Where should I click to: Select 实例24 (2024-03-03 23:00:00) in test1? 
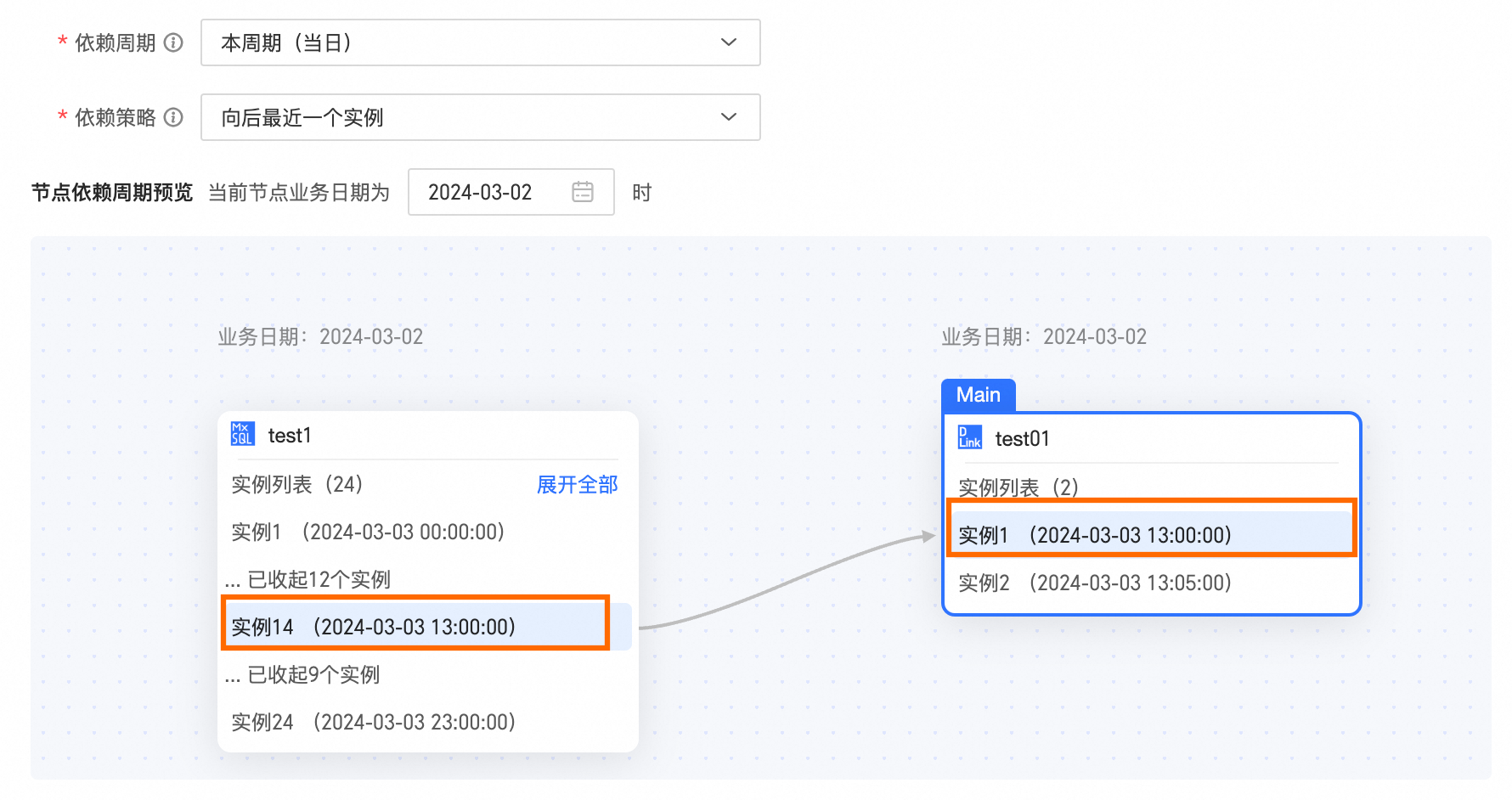point(374,722)
